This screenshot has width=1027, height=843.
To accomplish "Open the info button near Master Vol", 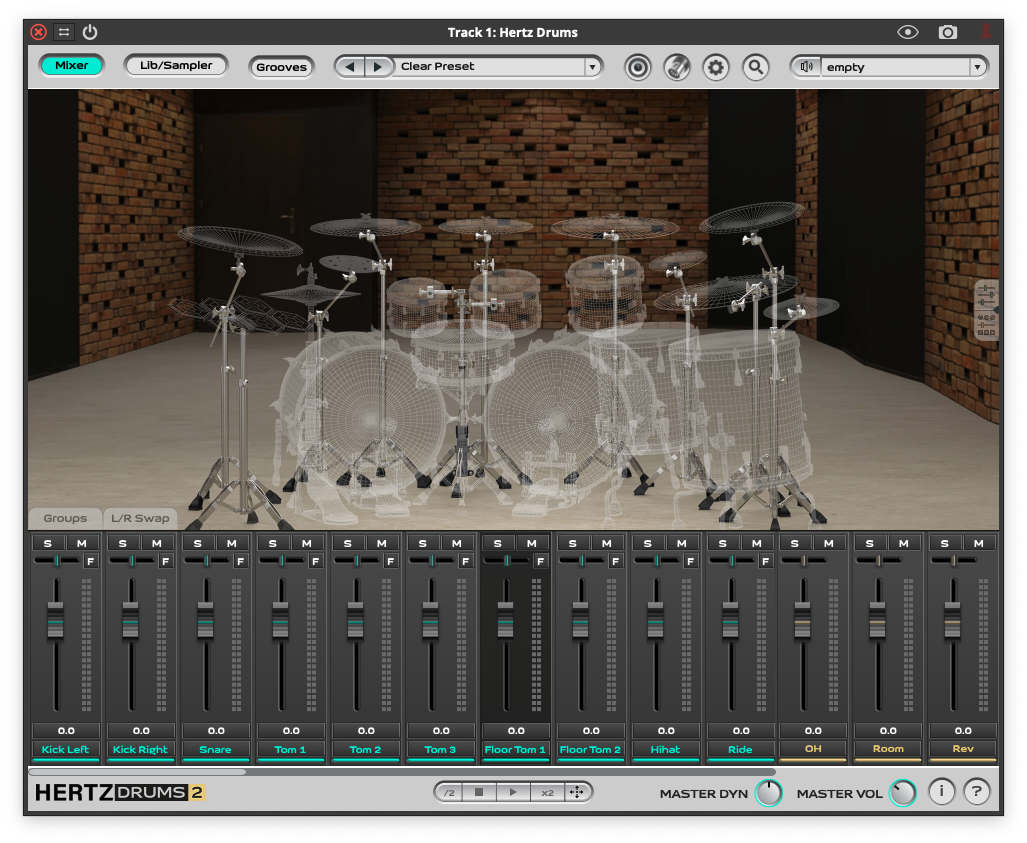I will [941, 792].
